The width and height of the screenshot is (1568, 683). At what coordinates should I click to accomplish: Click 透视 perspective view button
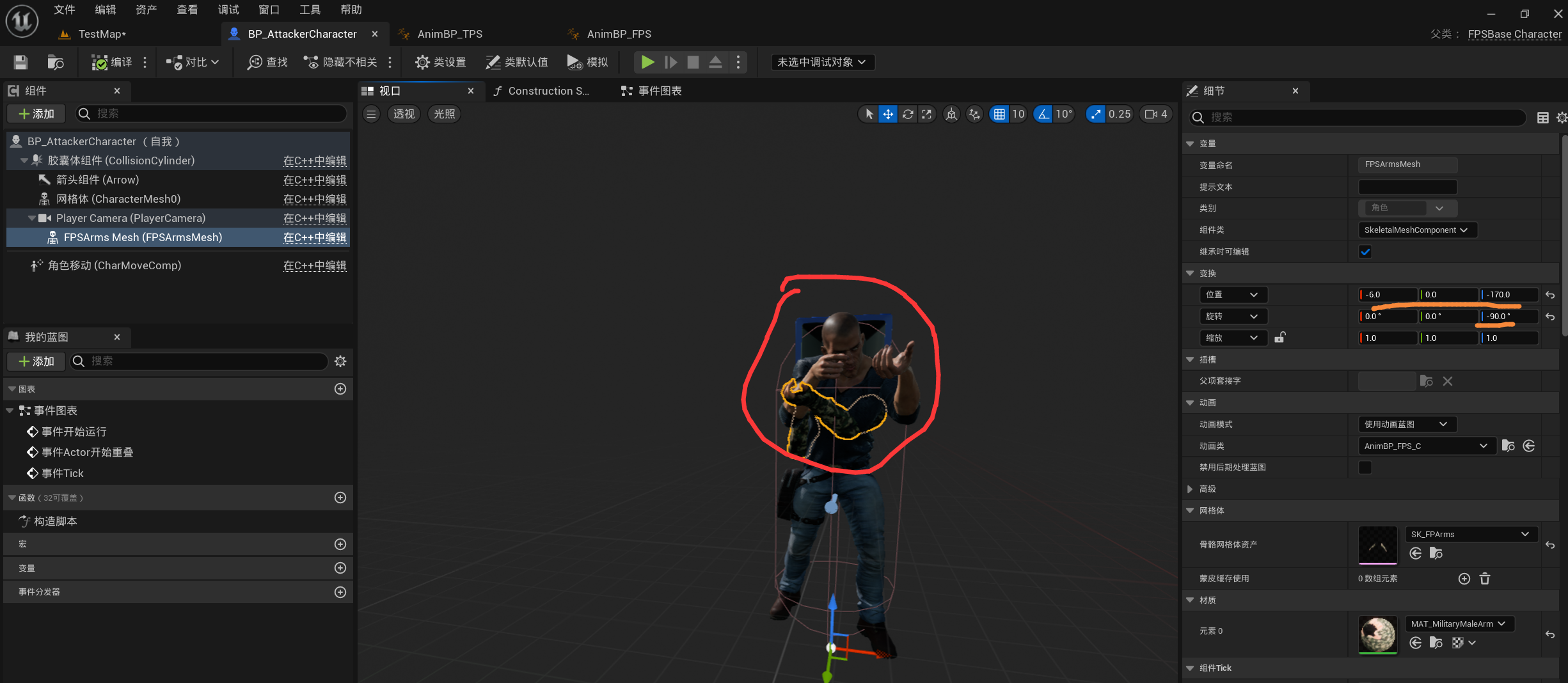(x=404, y=114)
